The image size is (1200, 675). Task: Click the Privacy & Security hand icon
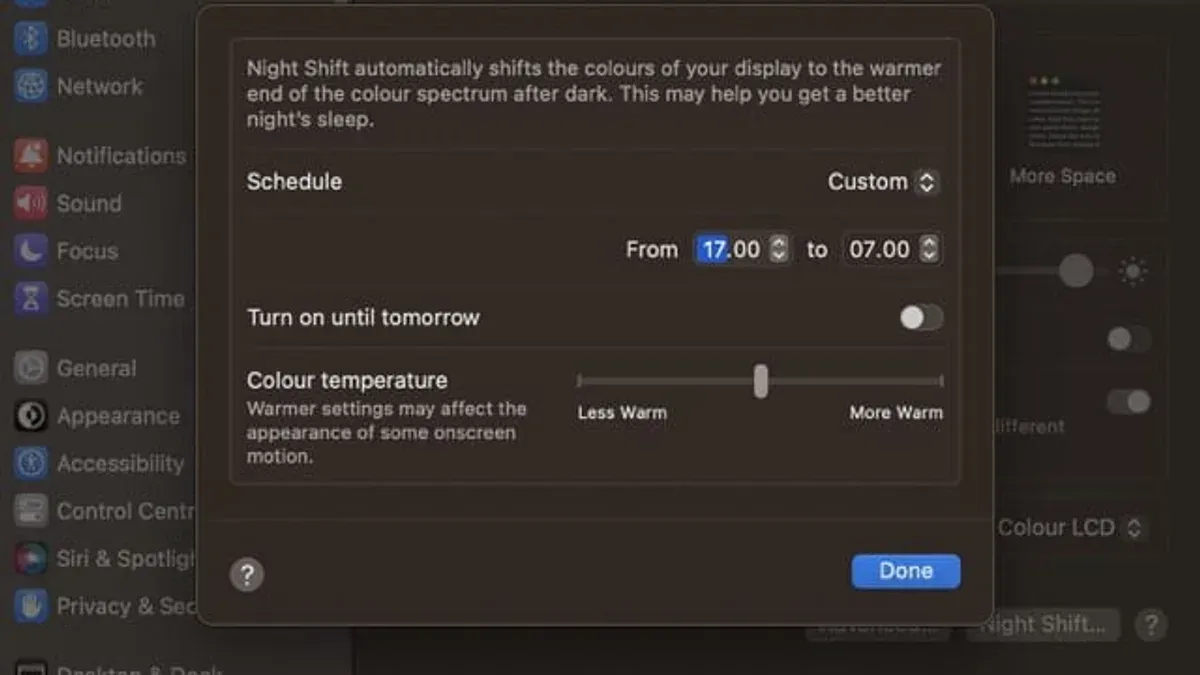click(31, 606)
